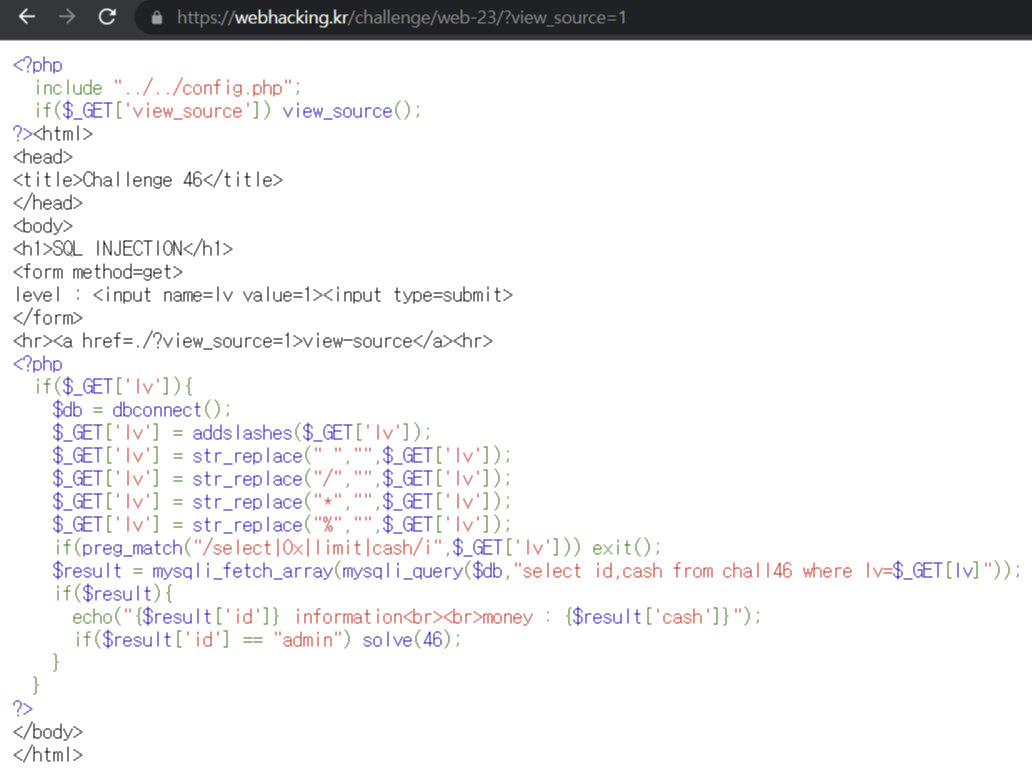The width and height of the screenshot is (1032, 781).
Task: Open site security info via the lock icon
Action: click(x=157, y=18)
